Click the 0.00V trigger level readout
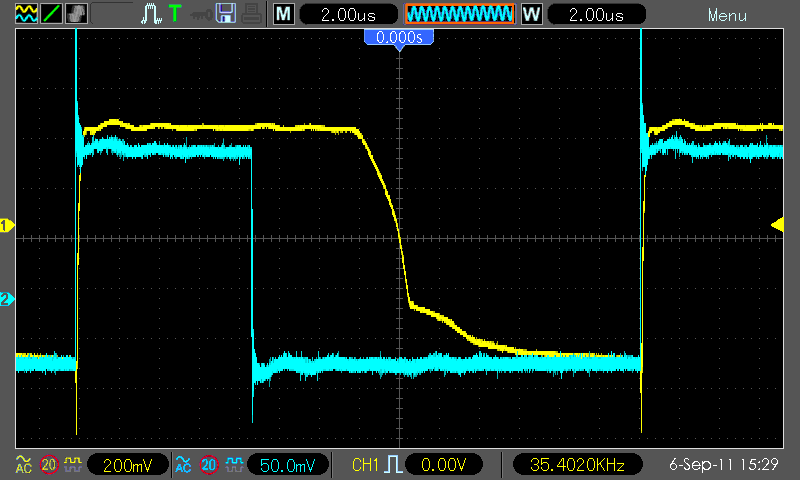 [444, 465]
